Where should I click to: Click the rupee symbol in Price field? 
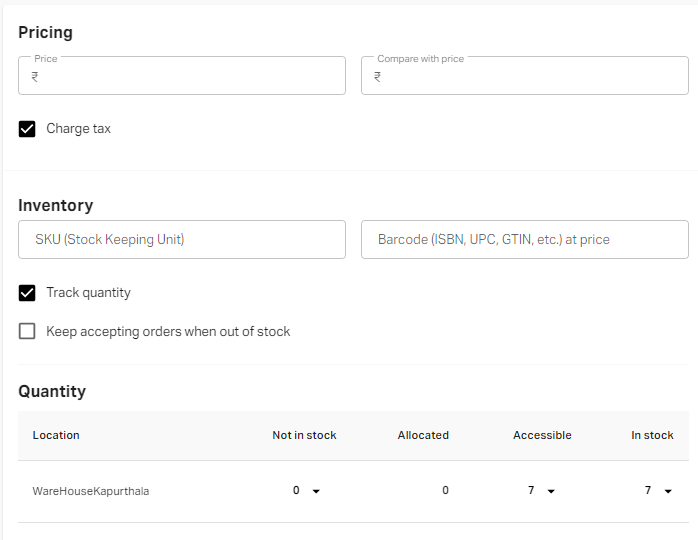[35, 77]
